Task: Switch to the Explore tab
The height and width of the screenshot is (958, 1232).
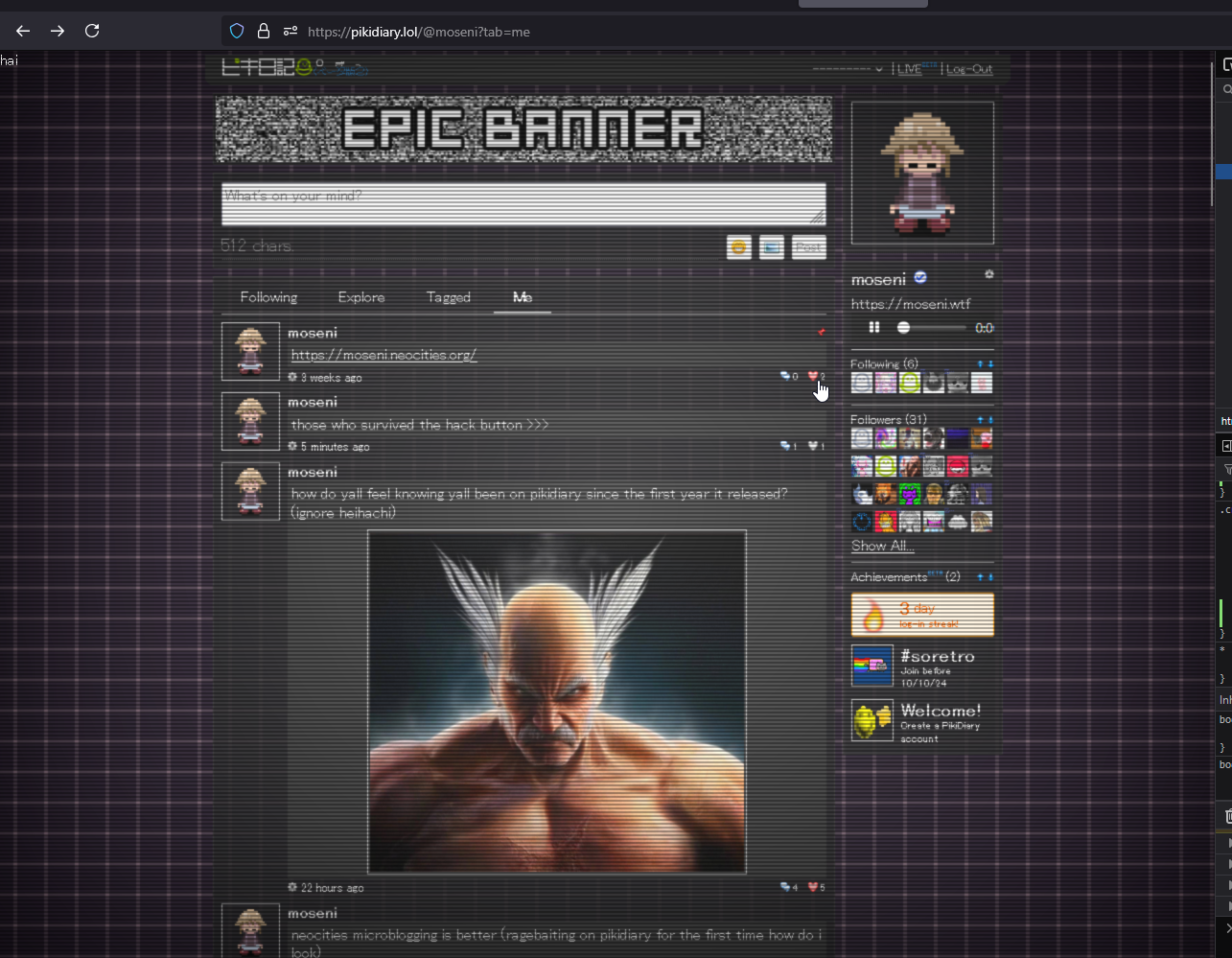Action: tap(361, 297)
